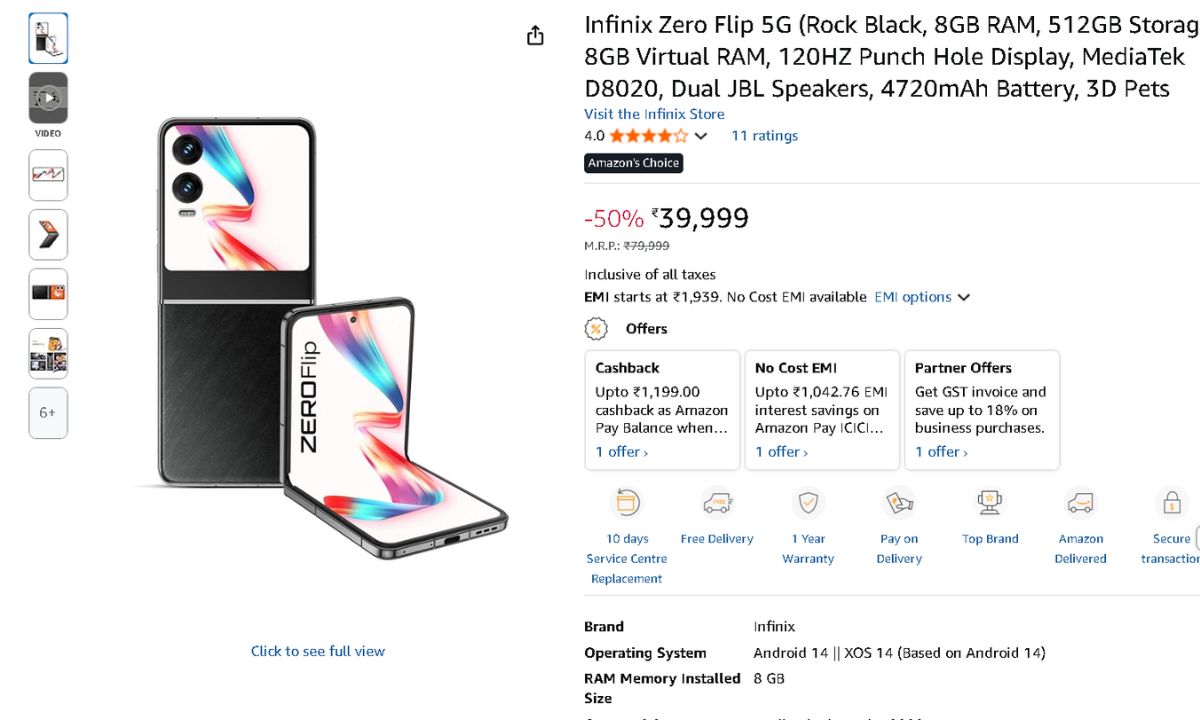Open the No Cost EMI 1 offer link
Image resolution: width=1200 pixels, height=720 pixels.
click(x=781, y=452)
